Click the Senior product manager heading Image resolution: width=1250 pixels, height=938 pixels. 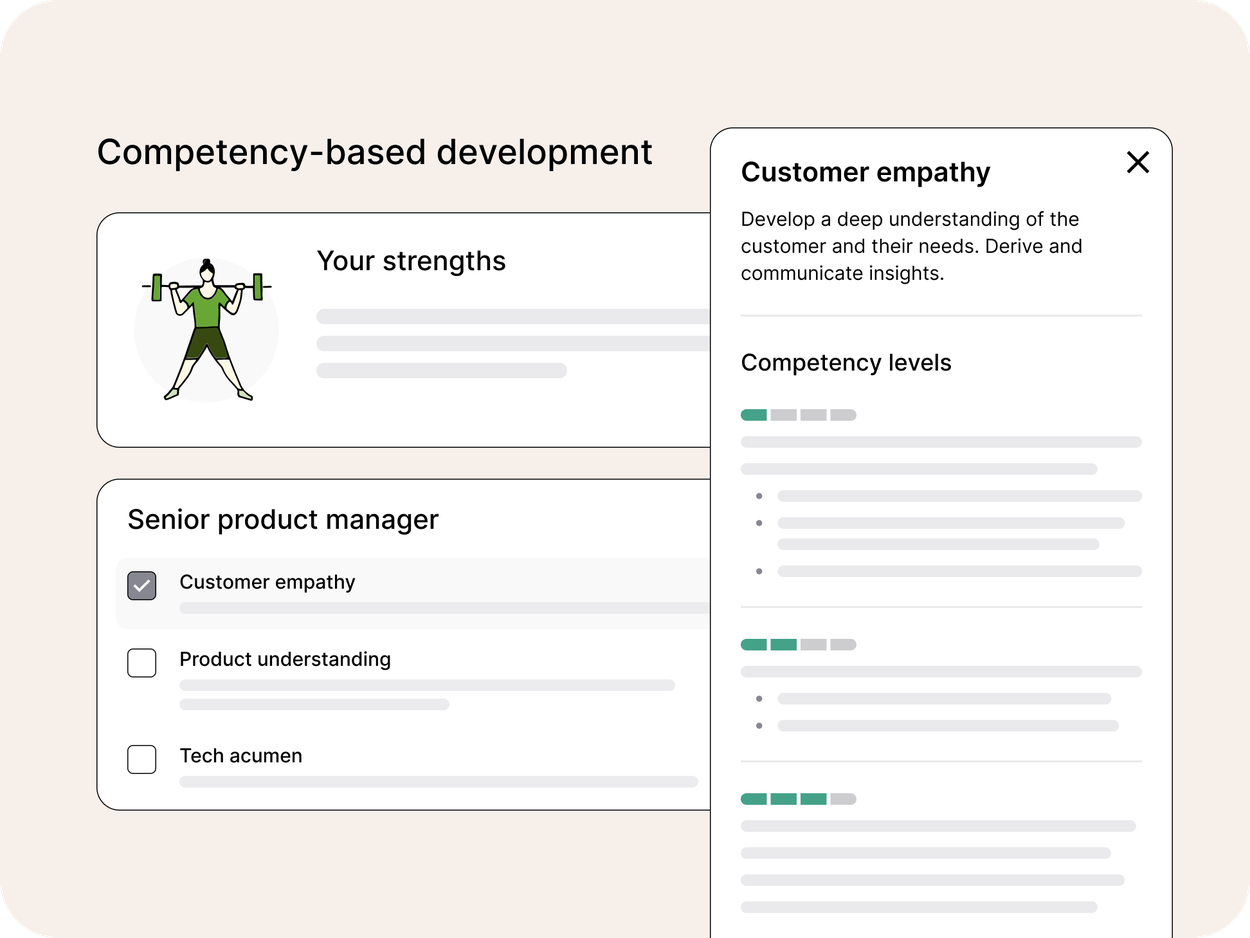click(x=283, y=520)
